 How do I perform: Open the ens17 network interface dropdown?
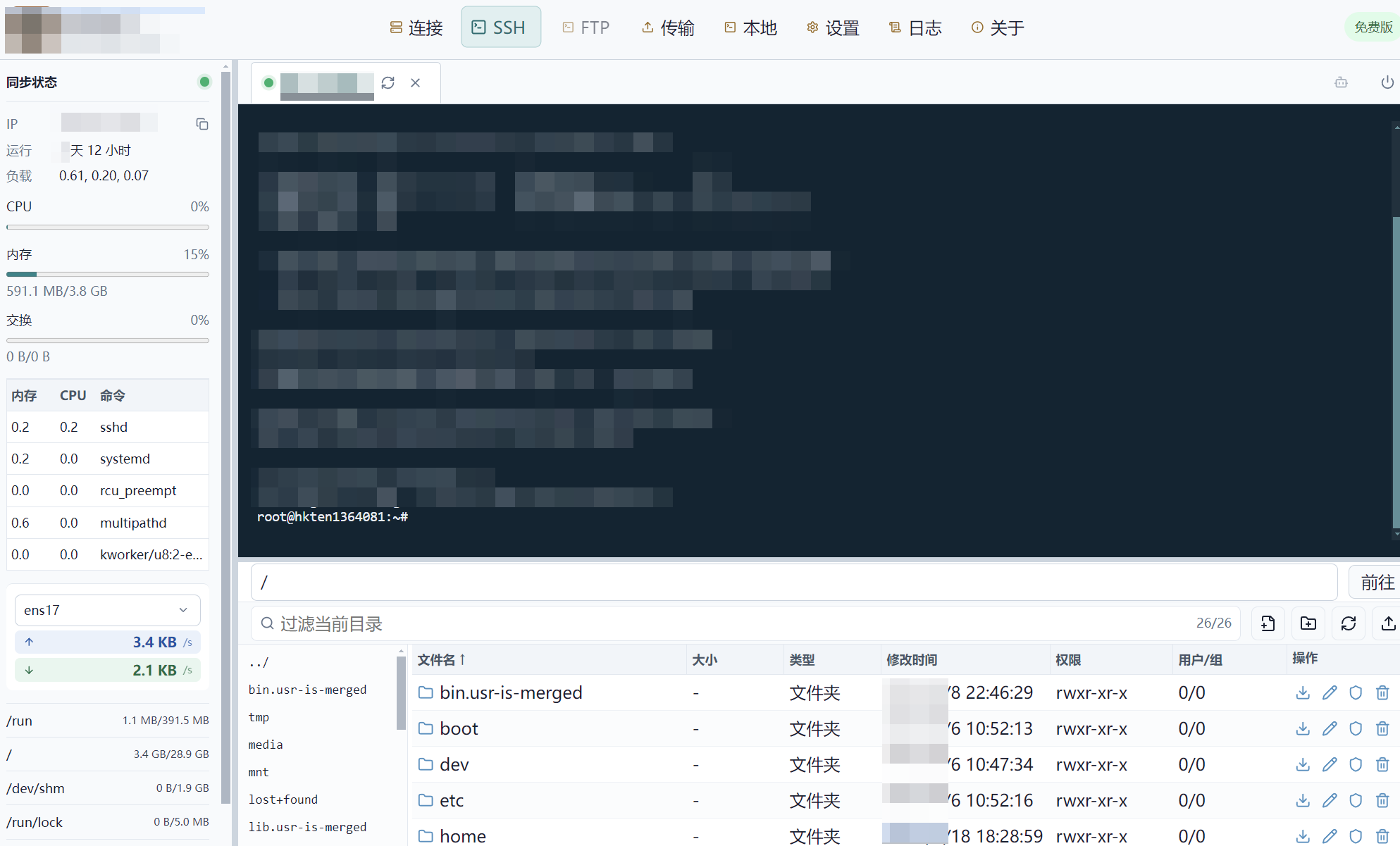pyautogui.click(x=108, y=610)
